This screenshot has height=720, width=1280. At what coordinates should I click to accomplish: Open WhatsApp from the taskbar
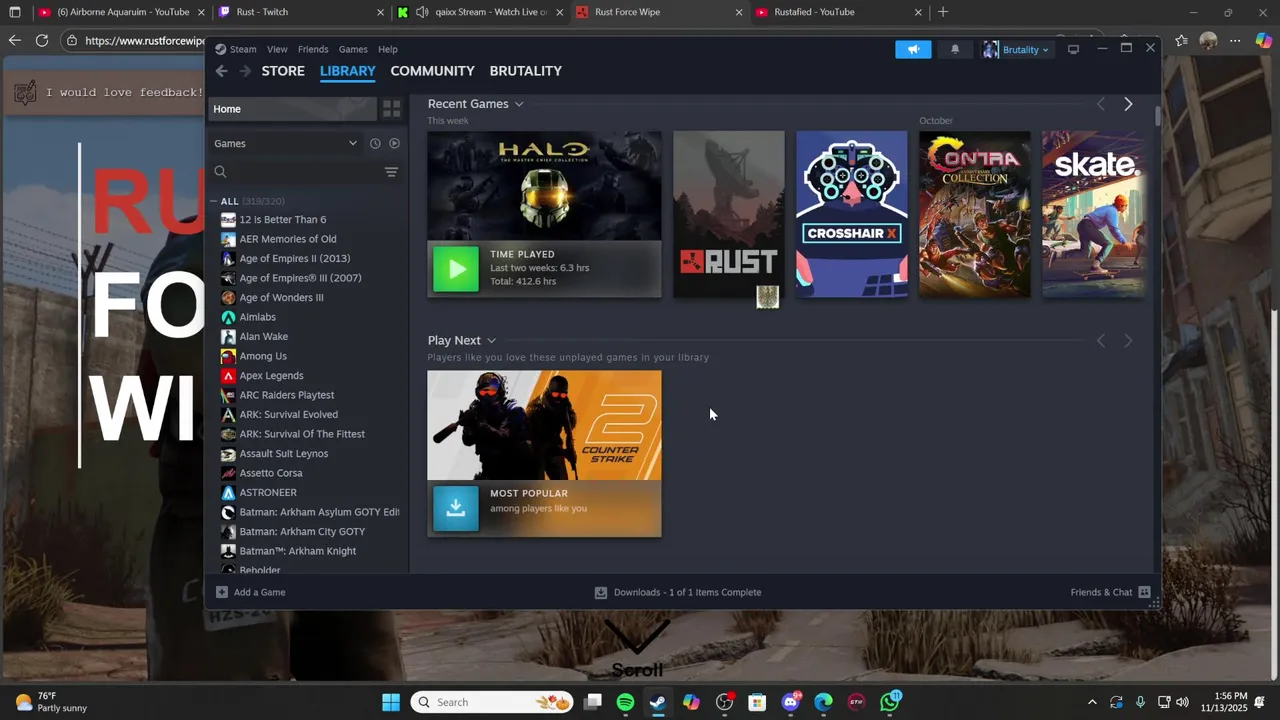(x=890, y=702)
